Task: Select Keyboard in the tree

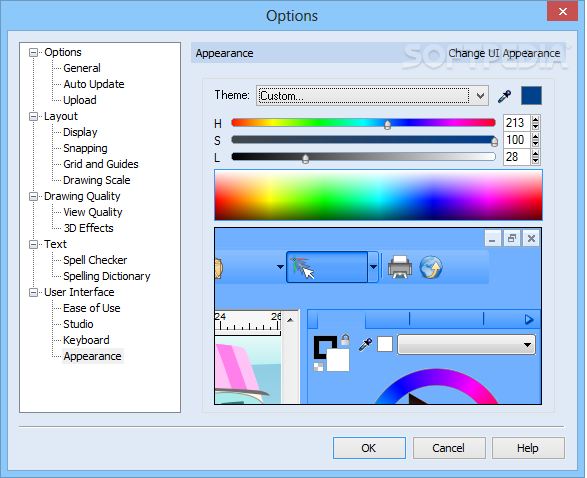Action: pos(86,340)
